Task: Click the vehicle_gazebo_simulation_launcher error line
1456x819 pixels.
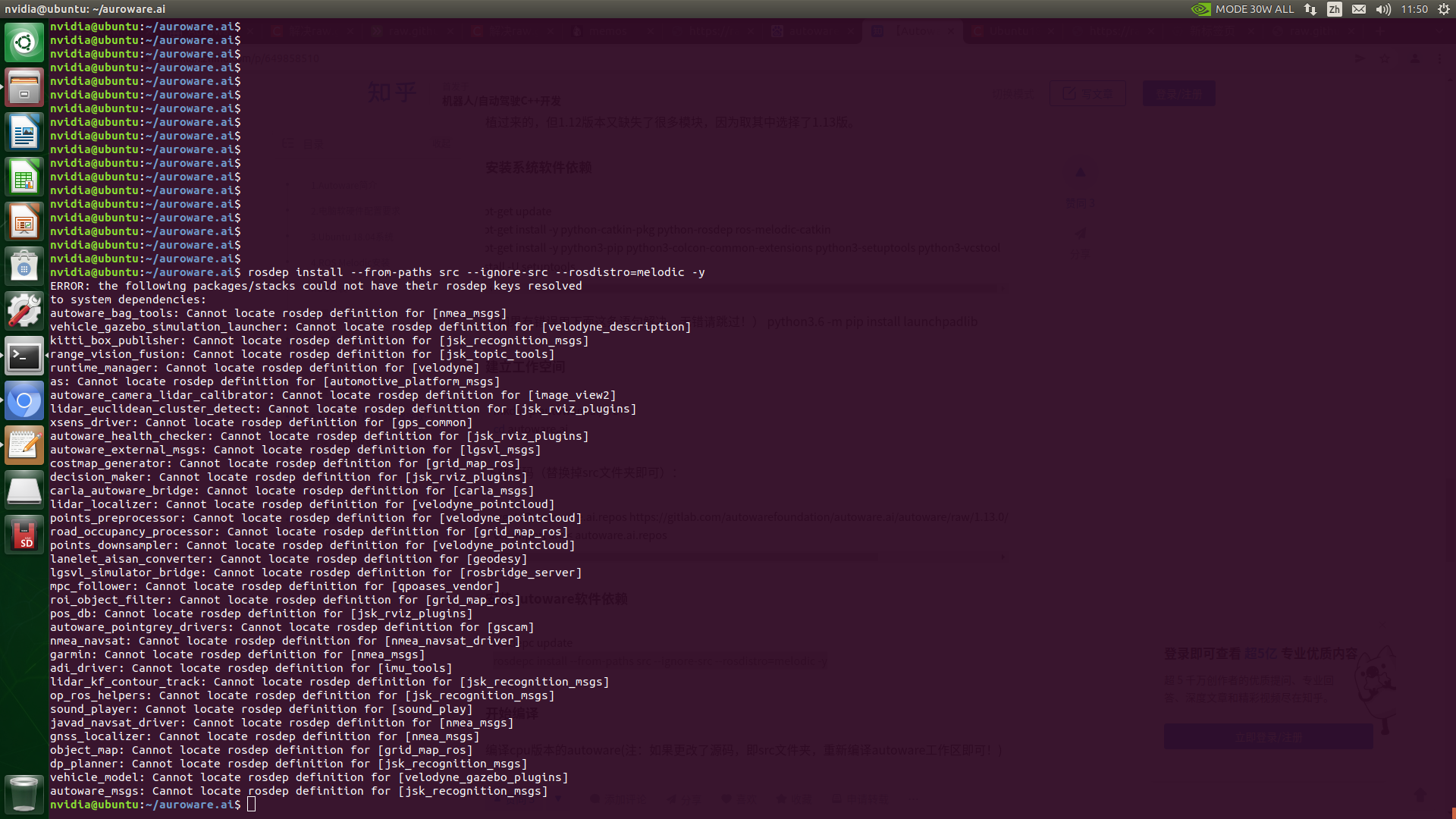Action: (371, 327)
